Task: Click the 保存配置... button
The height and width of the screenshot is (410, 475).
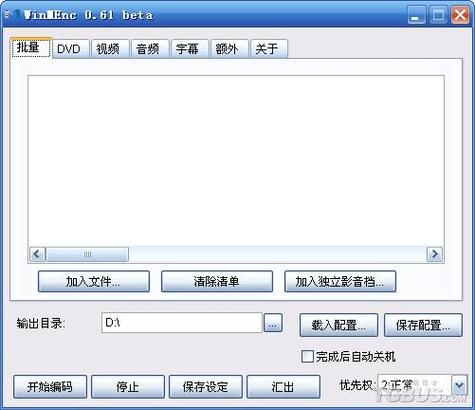Action: click(423, 325)
